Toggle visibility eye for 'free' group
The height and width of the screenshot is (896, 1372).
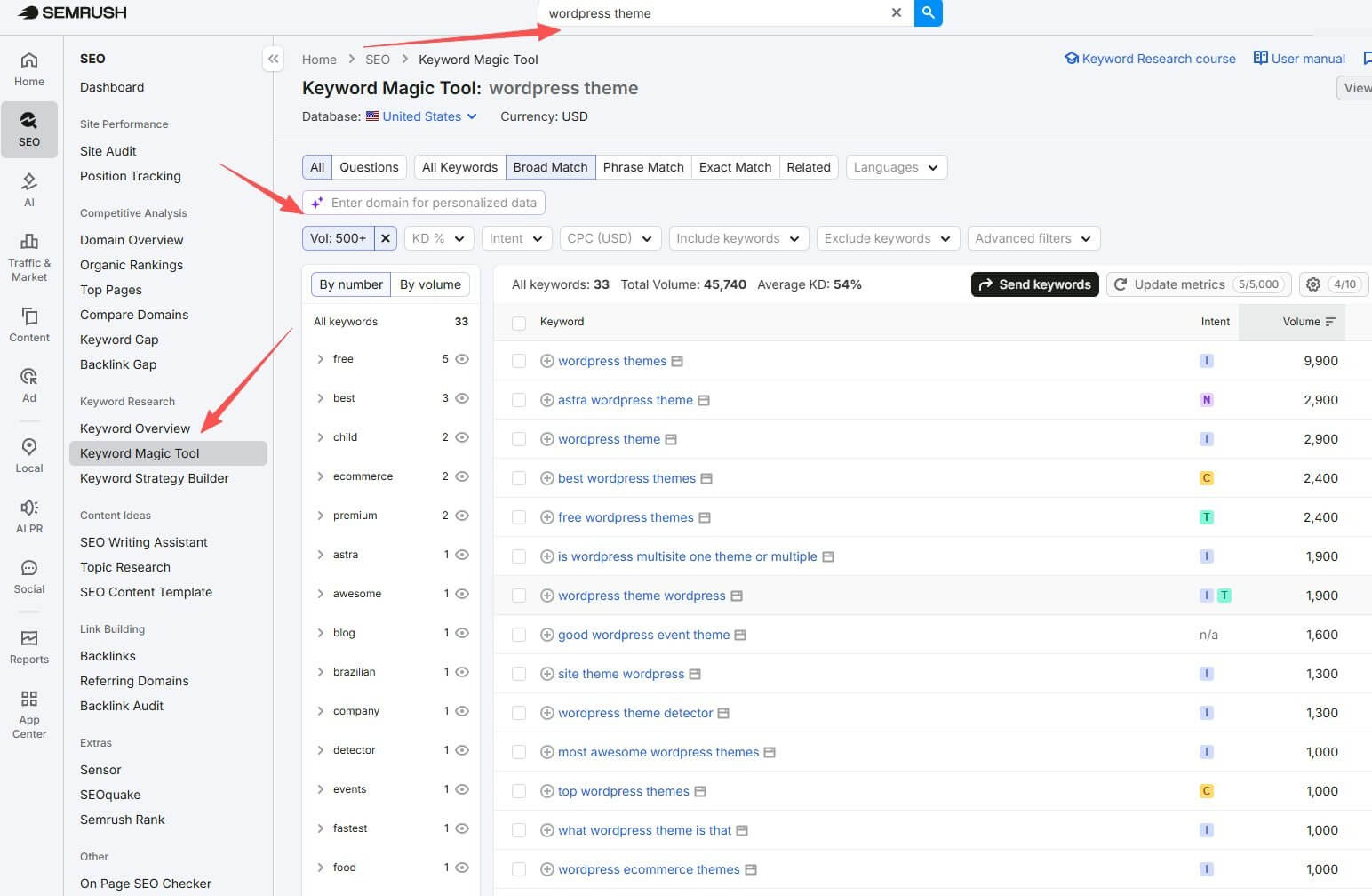(462, 359)
